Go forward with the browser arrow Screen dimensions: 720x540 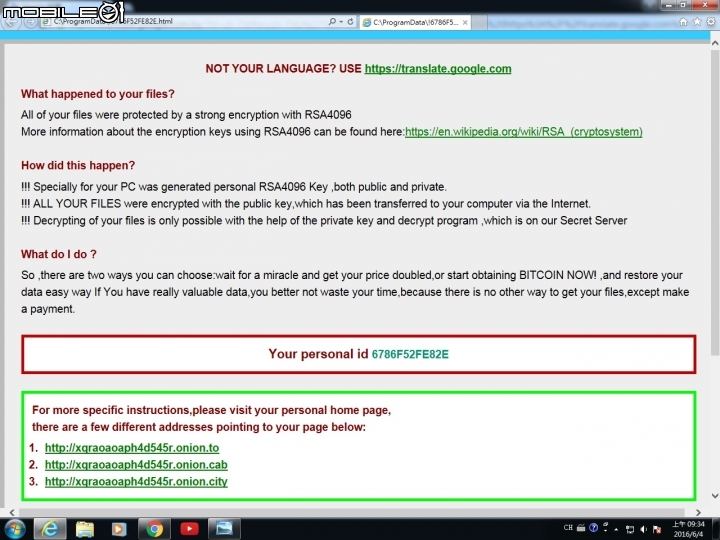click(30, 22)
